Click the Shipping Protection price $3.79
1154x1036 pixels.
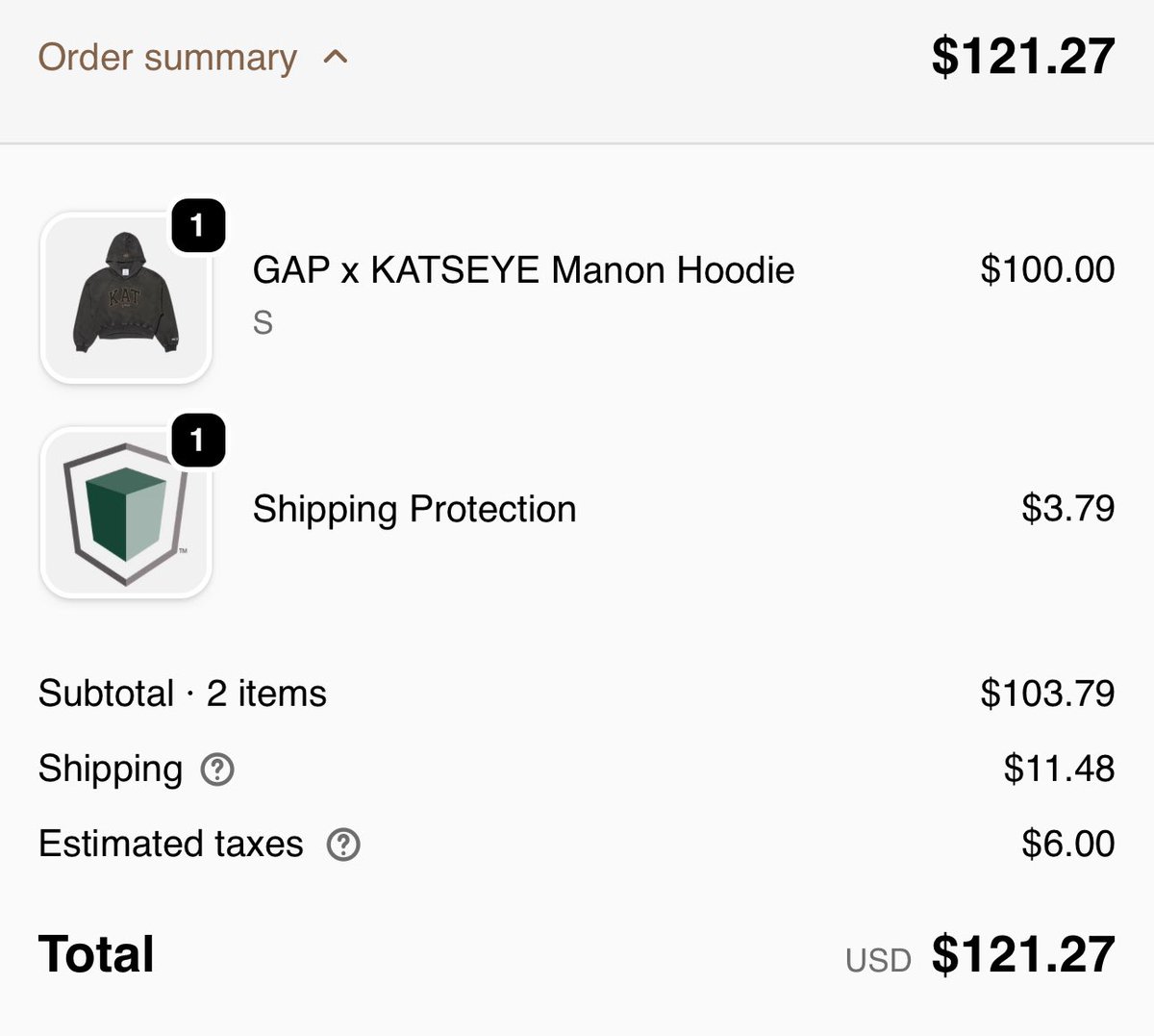pos(1067,508)
